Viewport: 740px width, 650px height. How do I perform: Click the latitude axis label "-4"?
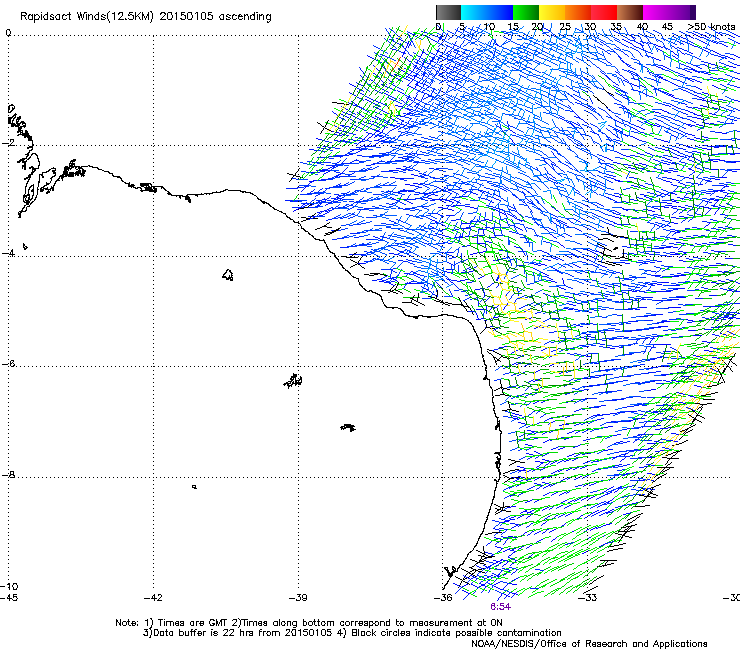point(8,253)
